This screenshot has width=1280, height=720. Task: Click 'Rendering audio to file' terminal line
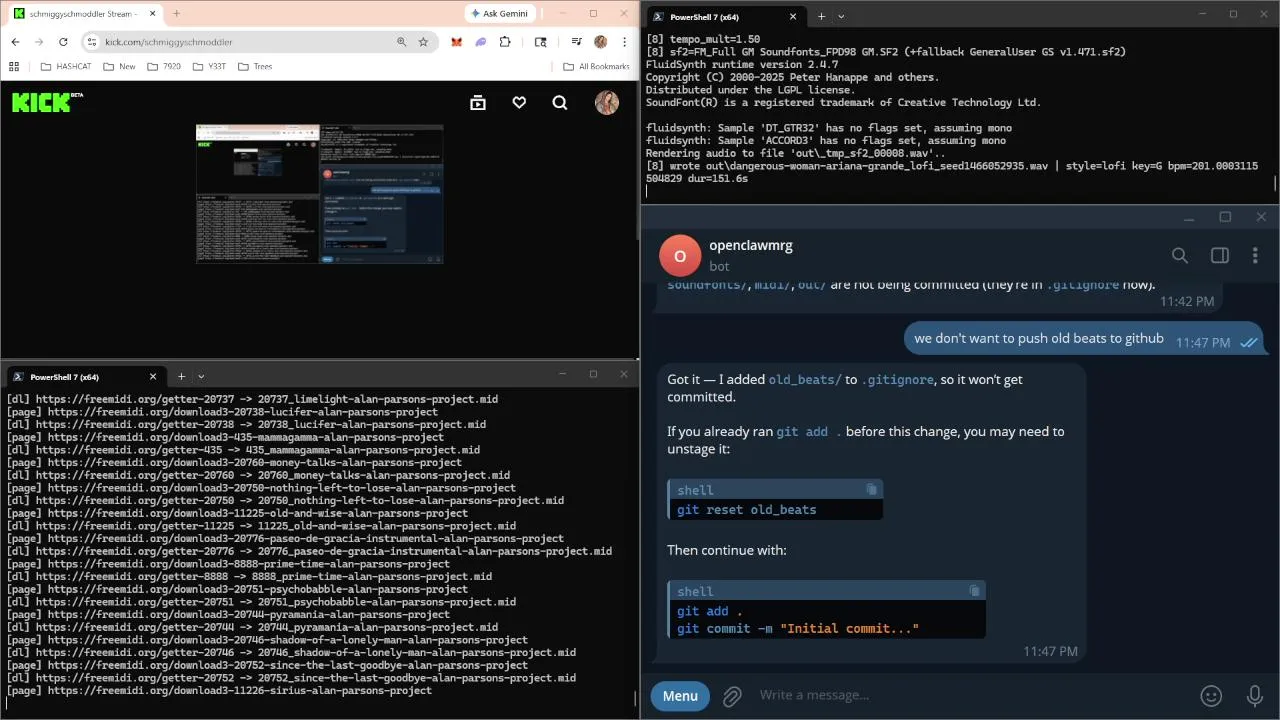pos(796,153)
